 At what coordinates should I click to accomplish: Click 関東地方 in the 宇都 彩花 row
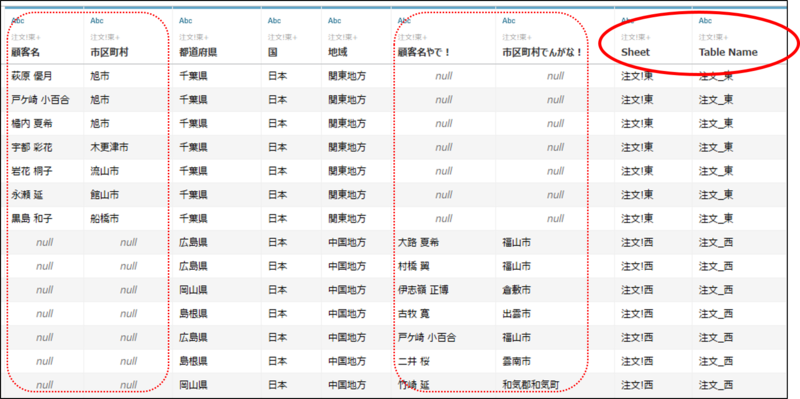347,147
